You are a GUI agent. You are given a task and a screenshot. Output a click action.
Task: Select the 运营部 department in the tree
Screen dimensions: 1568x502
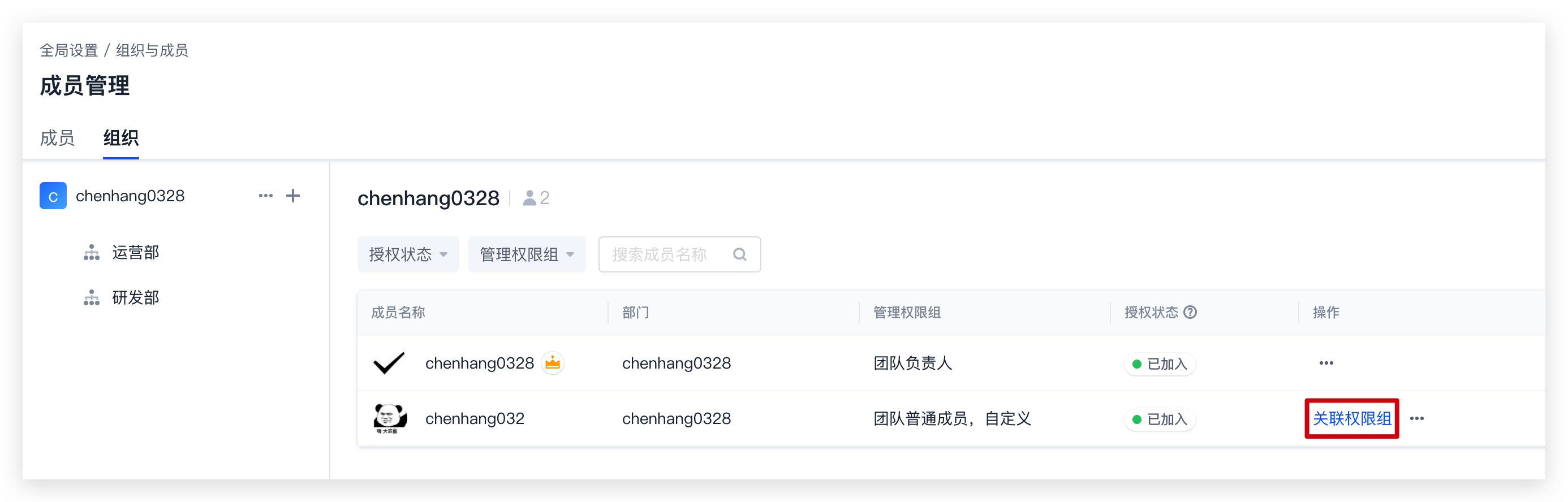[135, 253]
